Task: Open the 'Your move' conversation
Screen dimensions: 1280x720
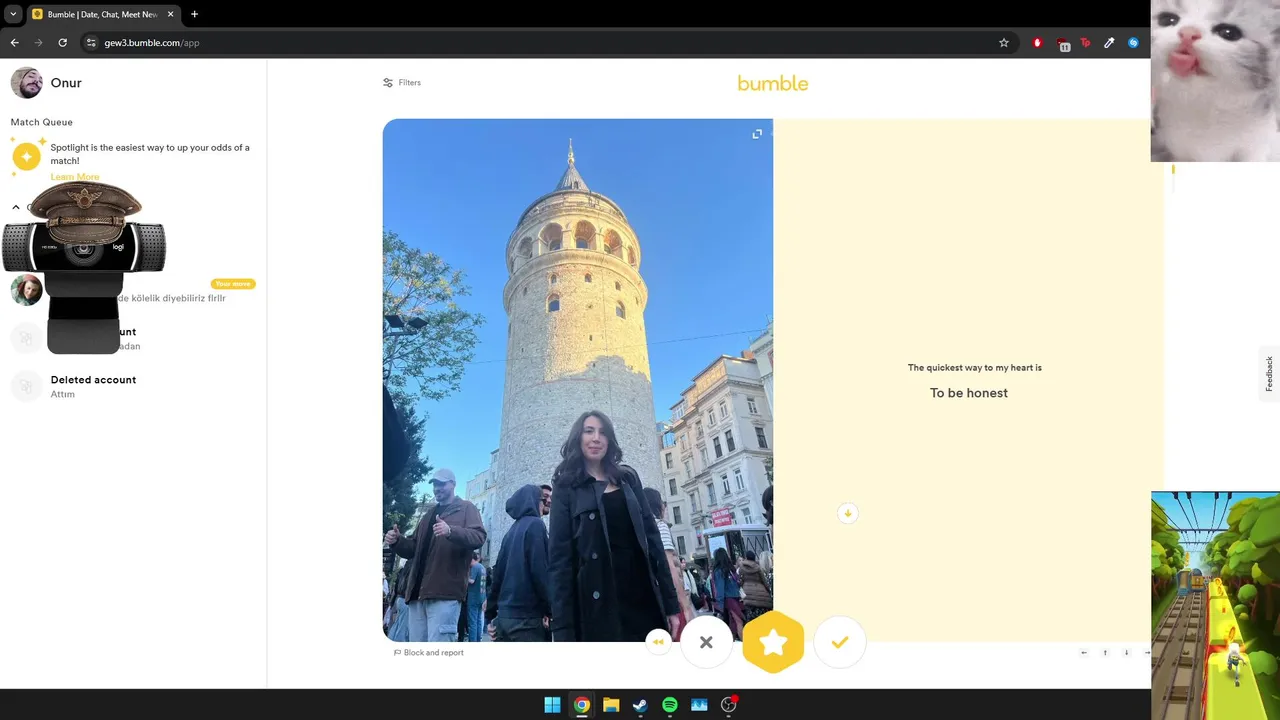Action: [133, 291]
